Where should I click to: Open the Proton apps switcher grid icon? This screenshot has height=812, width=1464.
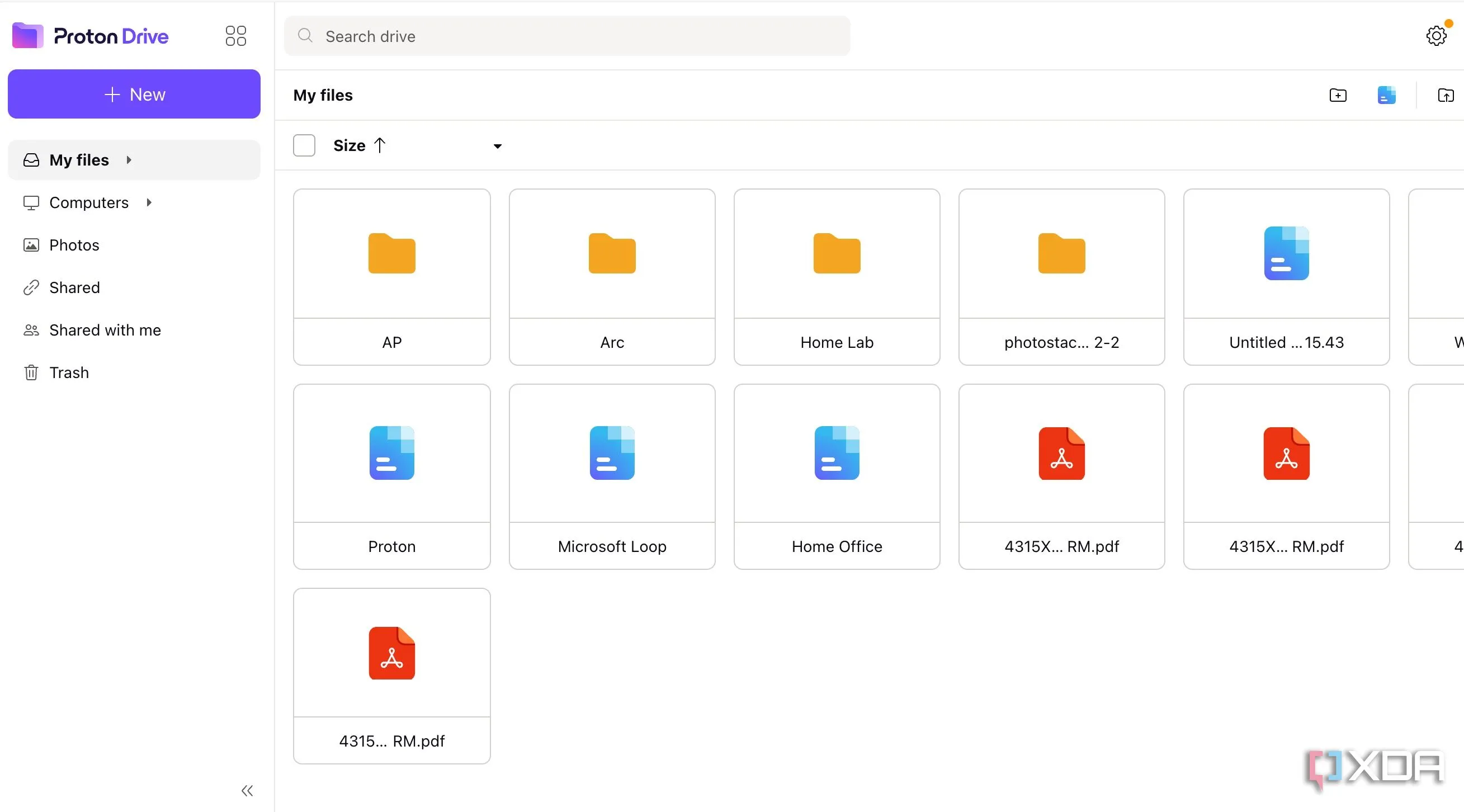click(235, 36)
